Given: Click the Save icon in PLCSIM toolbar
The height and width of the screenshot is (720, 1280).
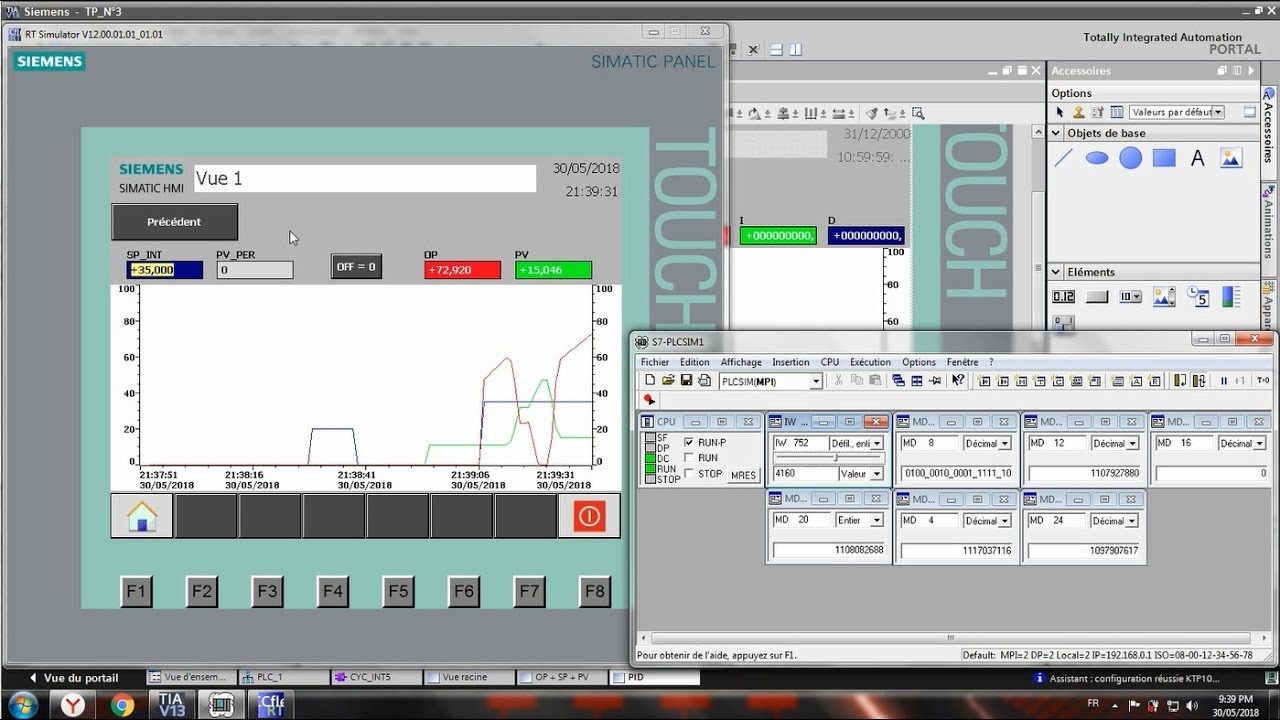Looking at the screenshot, I should (686, 380).
